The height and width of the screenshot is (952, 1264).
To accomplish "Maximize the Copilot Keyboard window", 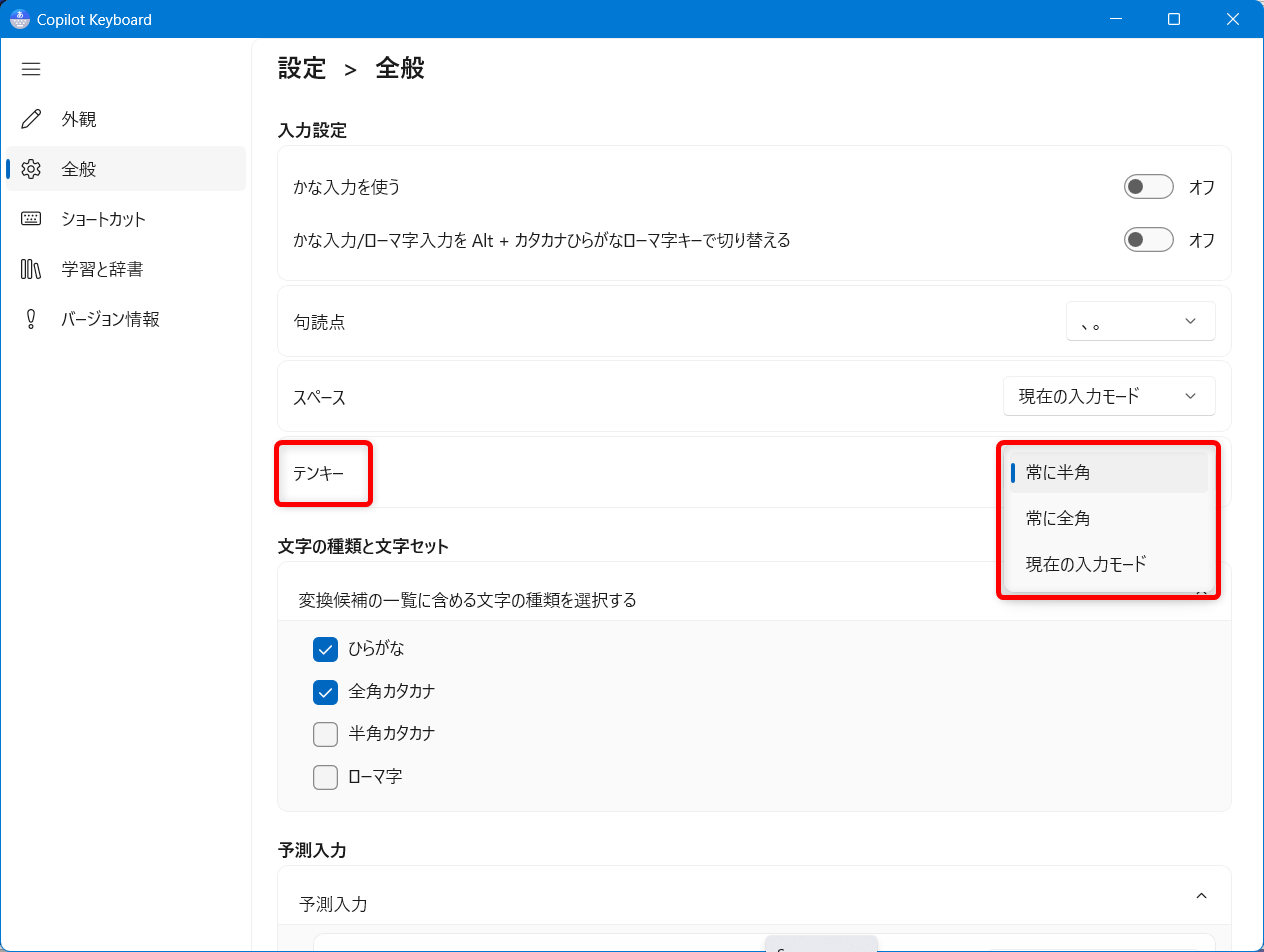I will coord(1175,19).
